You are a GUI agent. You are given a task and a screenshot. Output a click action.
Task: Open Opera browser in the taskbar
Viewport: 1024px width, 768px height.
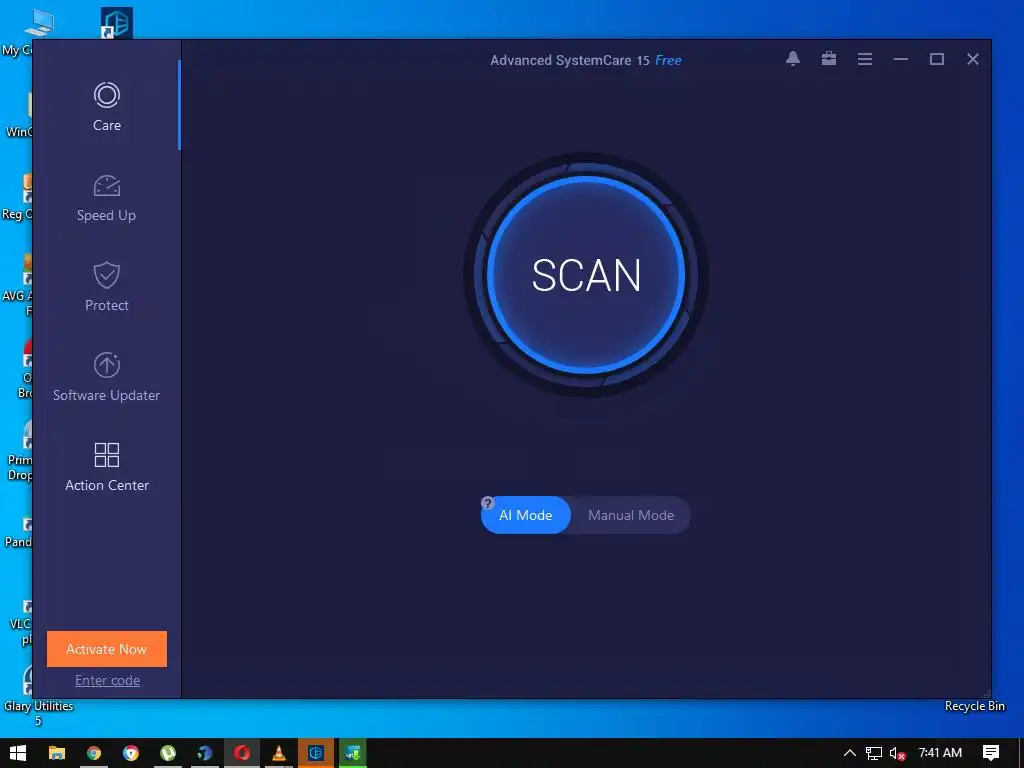click(x=242, y=753)
